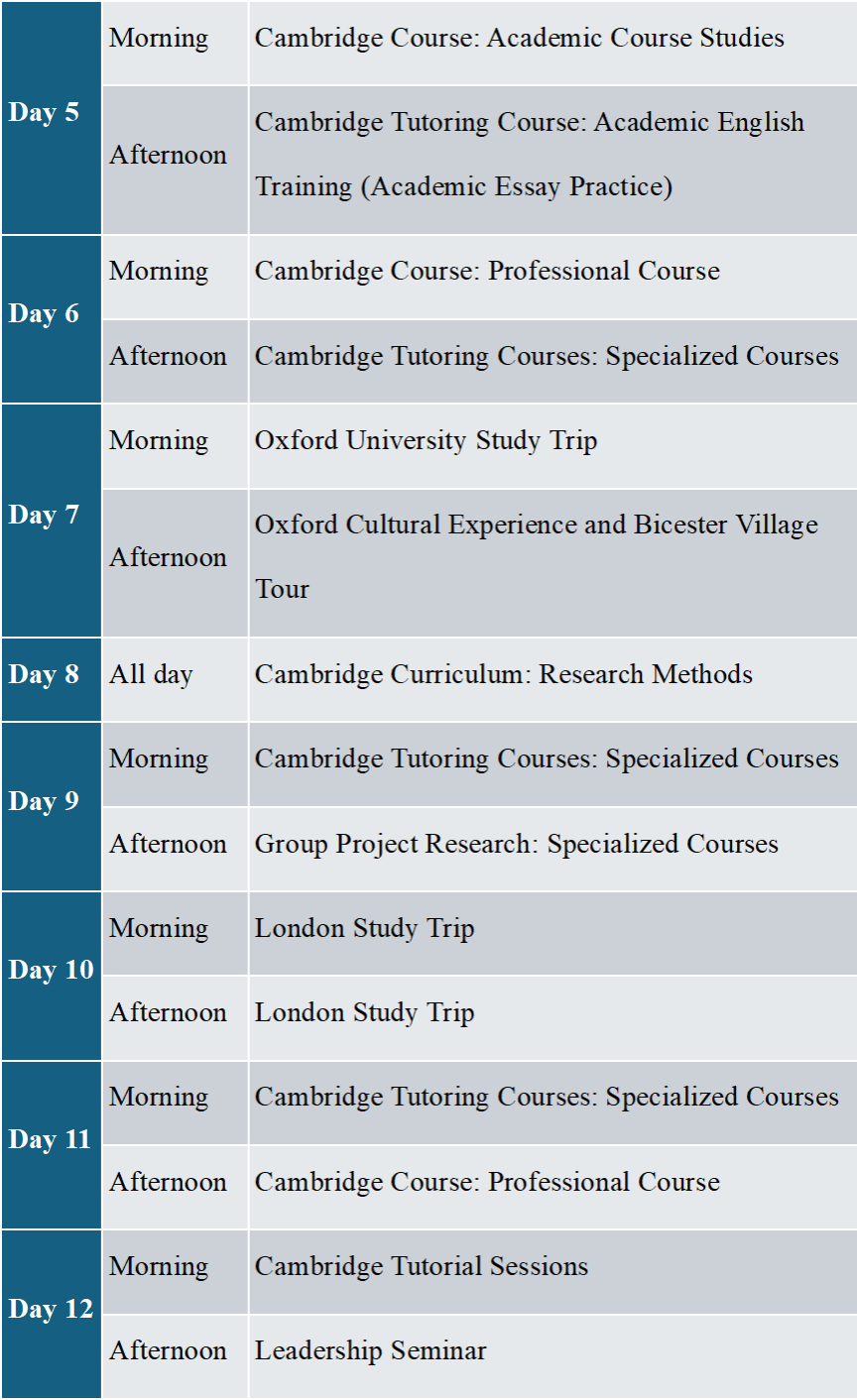Click the Day 11 row label
The image size is (857, 1400).
tap(50, 1140)
